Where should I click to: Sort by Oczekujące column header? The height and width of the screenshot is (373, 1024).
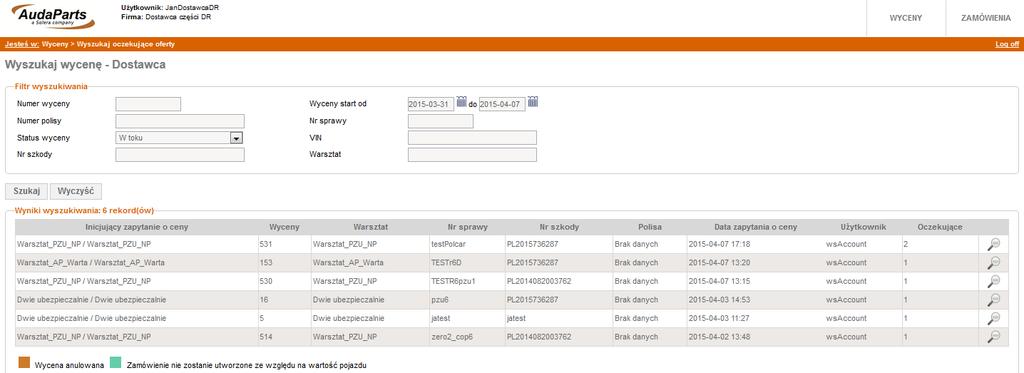(940, 227)
